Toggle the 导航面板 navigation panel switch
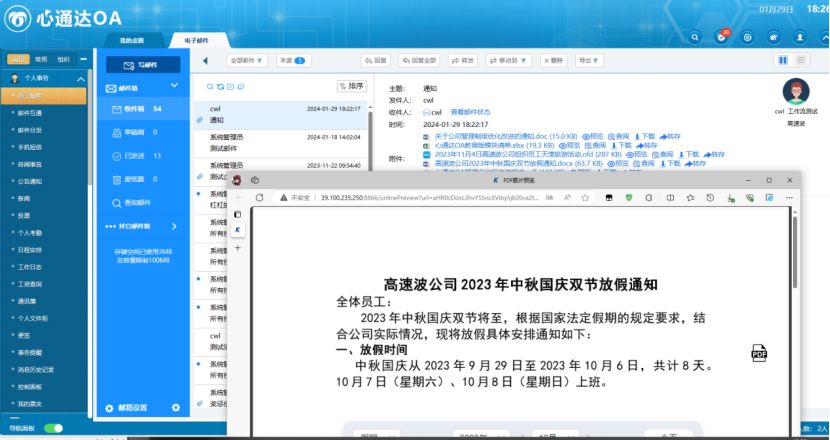 (52, 428)
